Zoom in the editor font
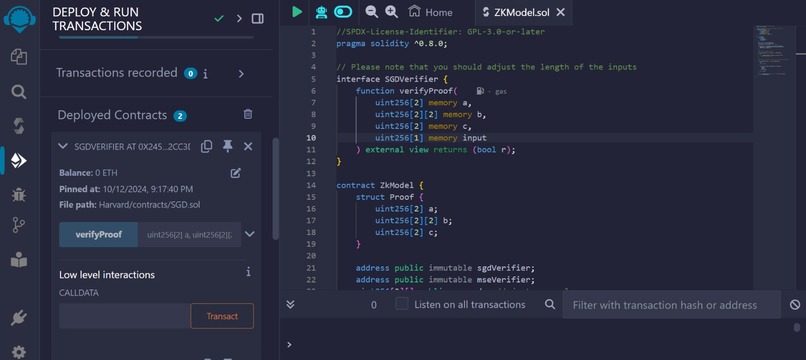This screenshot has height=360, width=806. pos(391,12)
